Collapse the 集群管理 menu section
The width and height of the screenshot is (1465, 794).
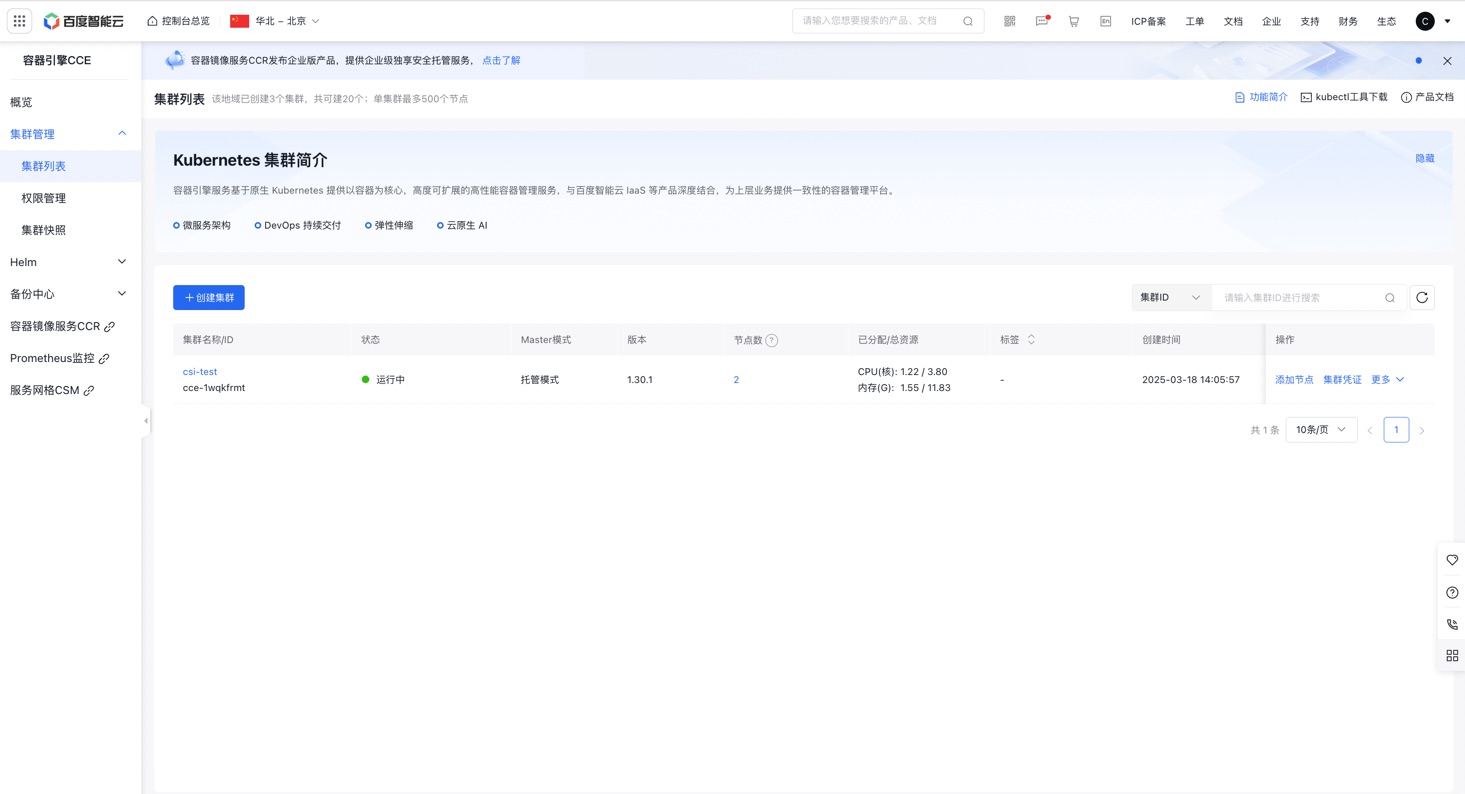[122, 134]
